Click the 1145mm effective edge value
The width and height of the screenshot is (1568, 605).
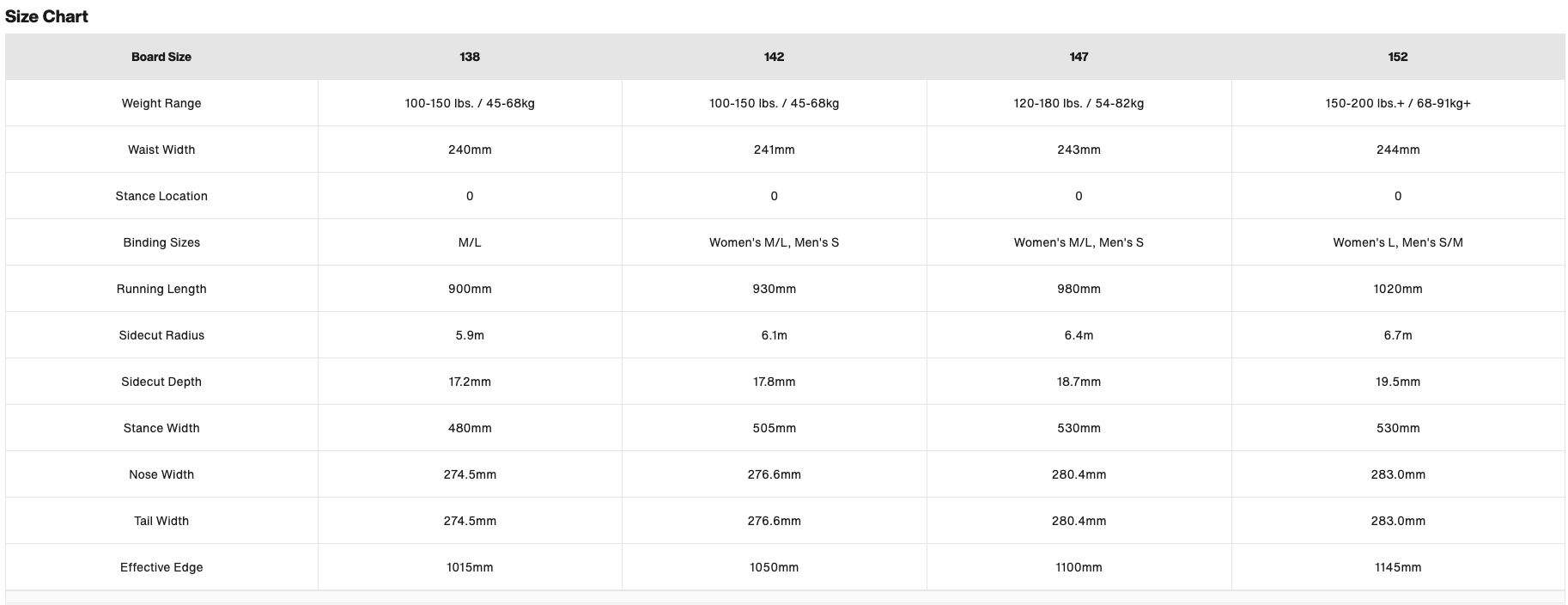coord(1398,567)
